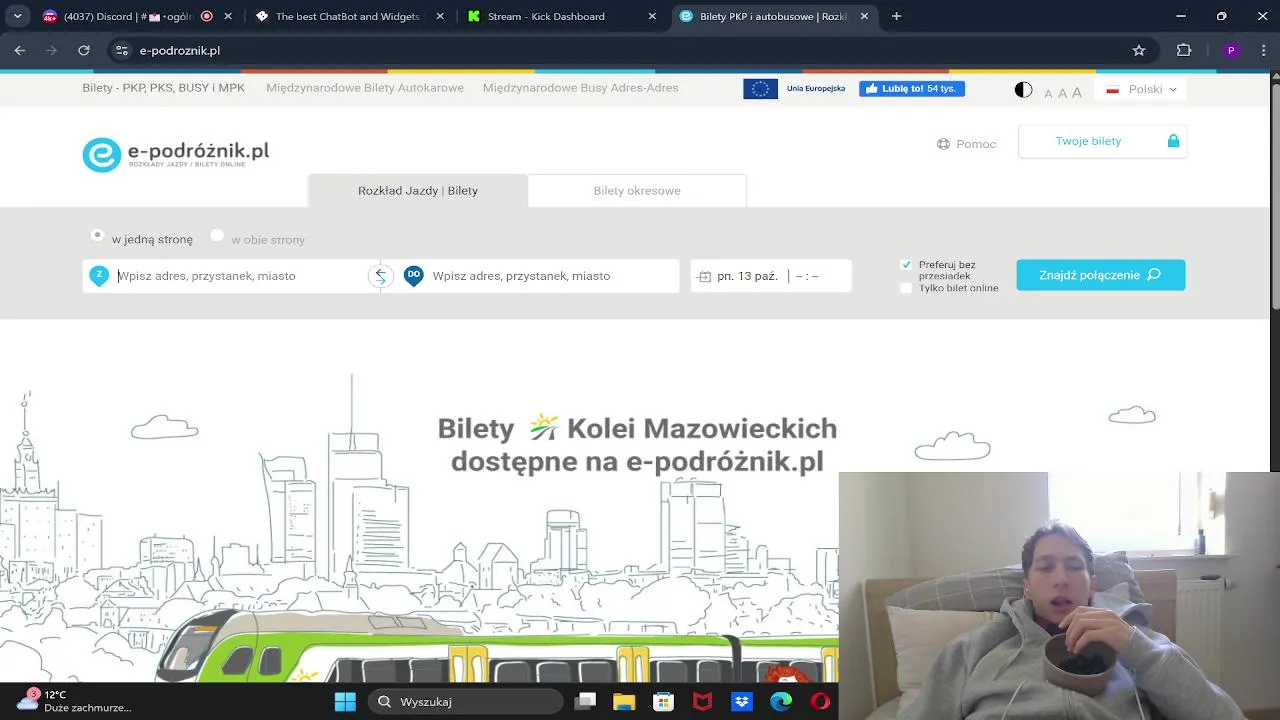Switch to 'Rozkład Jazdy | Bilety' tab
The image size is (1280, 720).
click(418, 191)
